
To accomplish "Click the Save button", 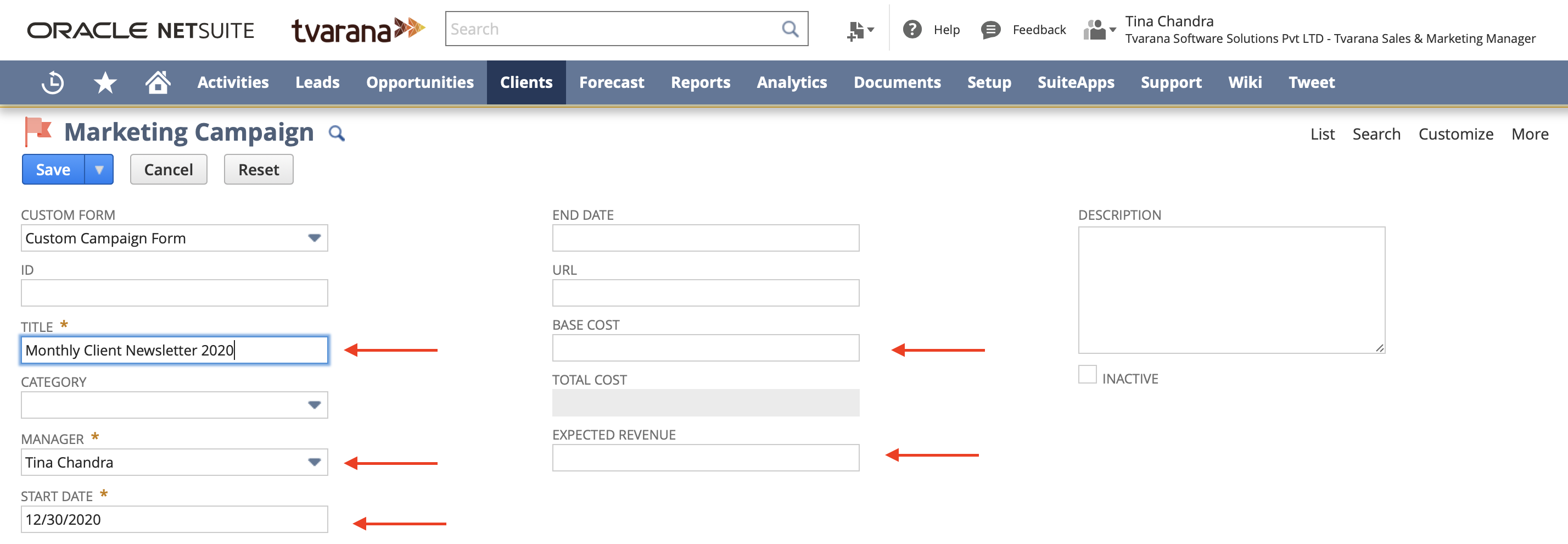I will (54, 169).
